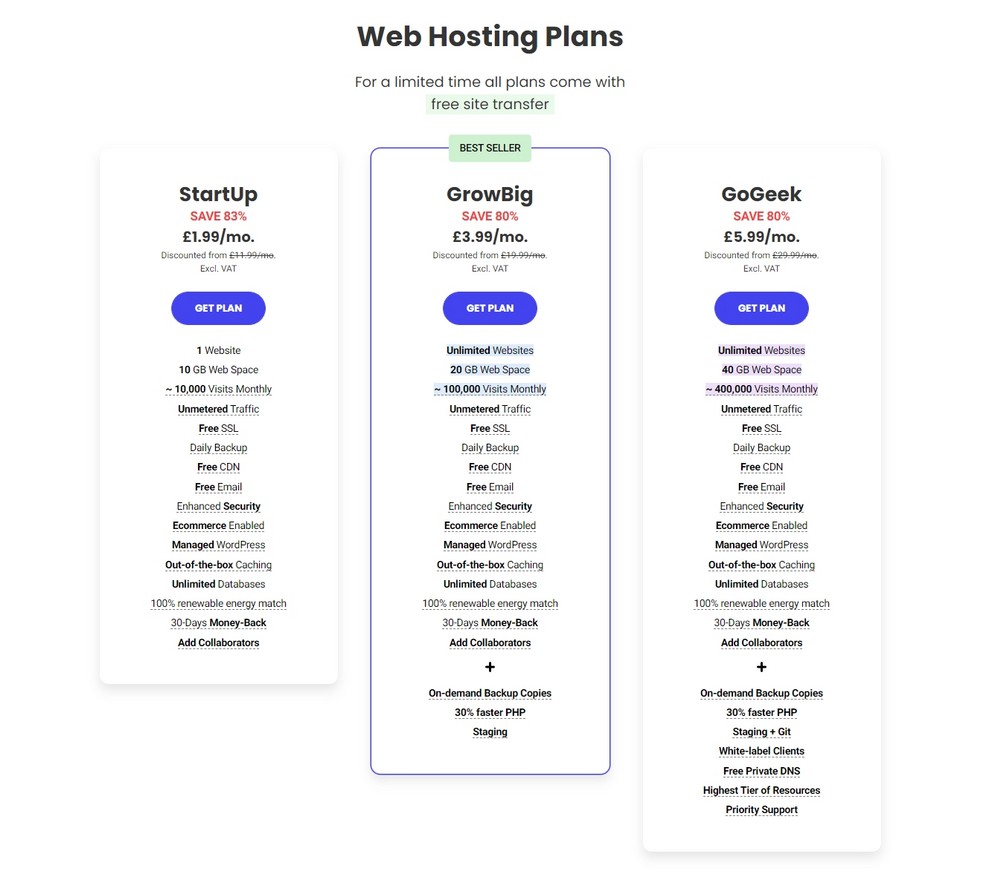The height and width of the screenshot is (876, 1000).
Task: Click the BEST SELLER badge
Action: click(x=490, y=148)
